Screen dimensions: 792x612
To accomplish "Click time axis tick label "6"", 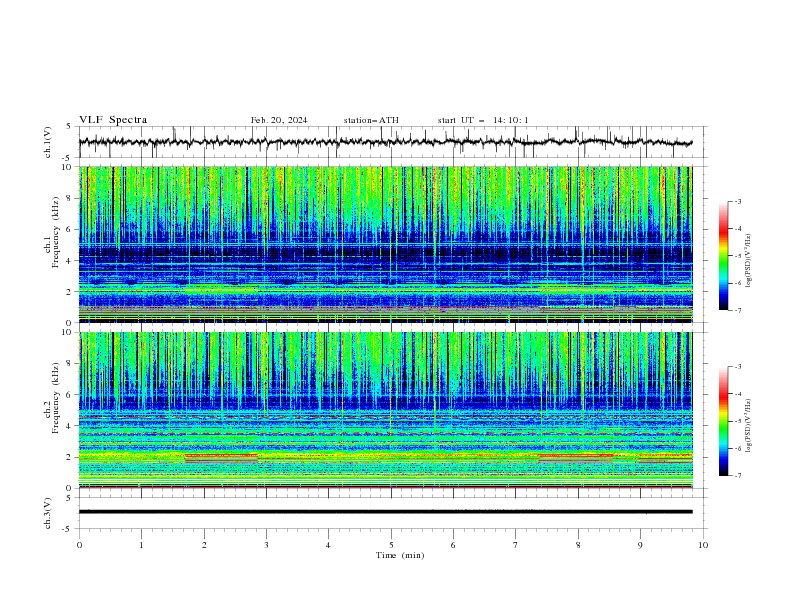I will coord(453,545).
